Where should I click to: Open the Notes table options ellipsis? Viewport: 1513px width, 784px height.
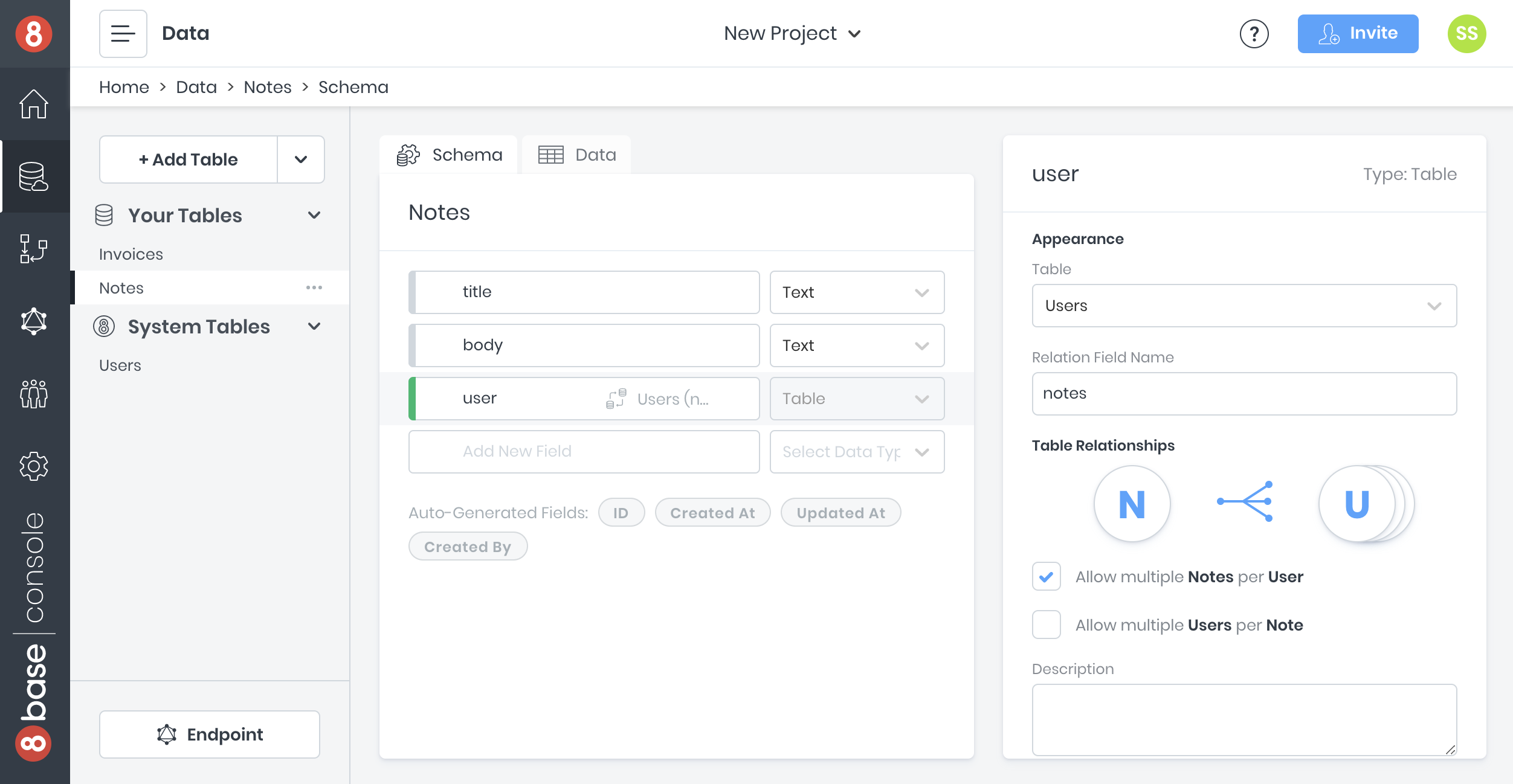click(x=314, y=288)
